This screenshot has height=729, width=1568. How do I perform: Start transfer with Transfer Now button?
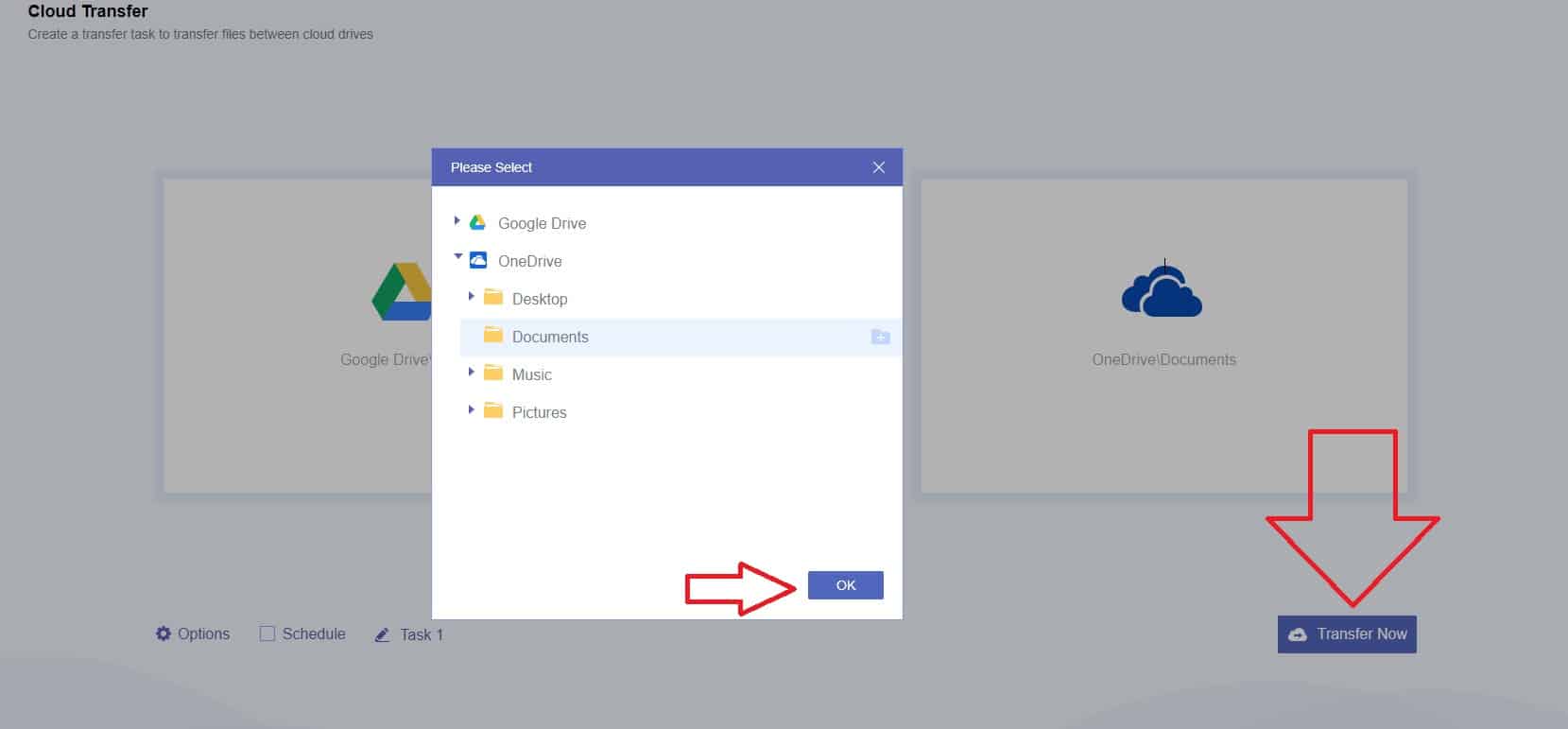(x=1347, y=634)
